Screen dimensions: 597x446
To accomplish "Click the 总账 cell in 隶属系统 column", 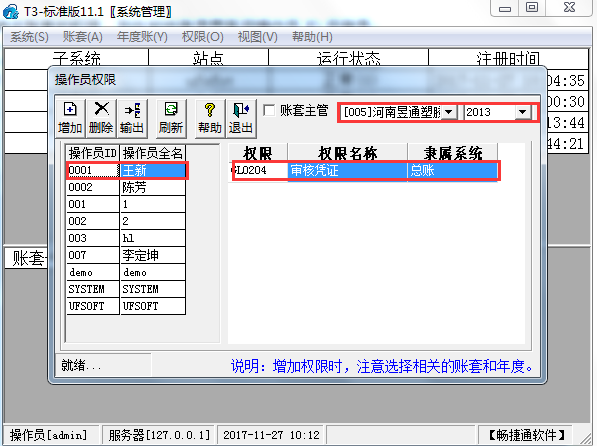I will (x=452, y=170).
